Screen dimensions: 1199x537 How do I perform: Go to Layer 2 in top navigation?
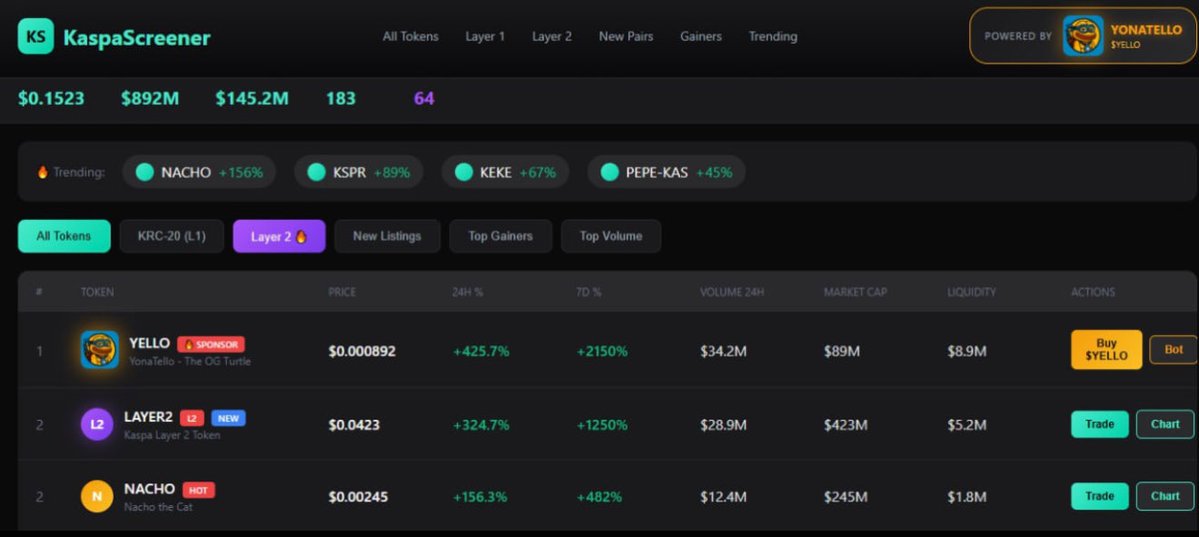coord(551,36)
